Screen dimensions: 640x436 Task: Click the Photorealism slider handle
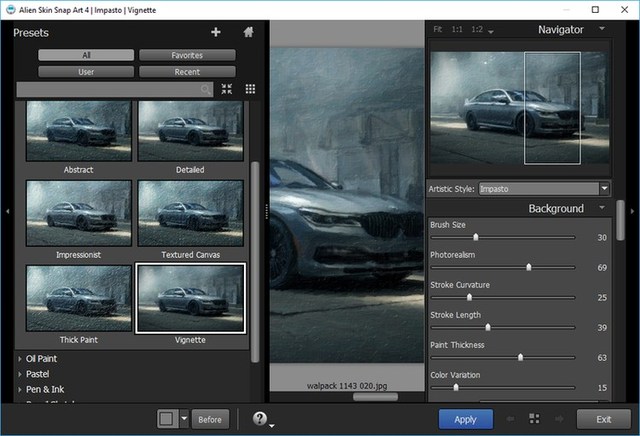click(x=529, y=268)
